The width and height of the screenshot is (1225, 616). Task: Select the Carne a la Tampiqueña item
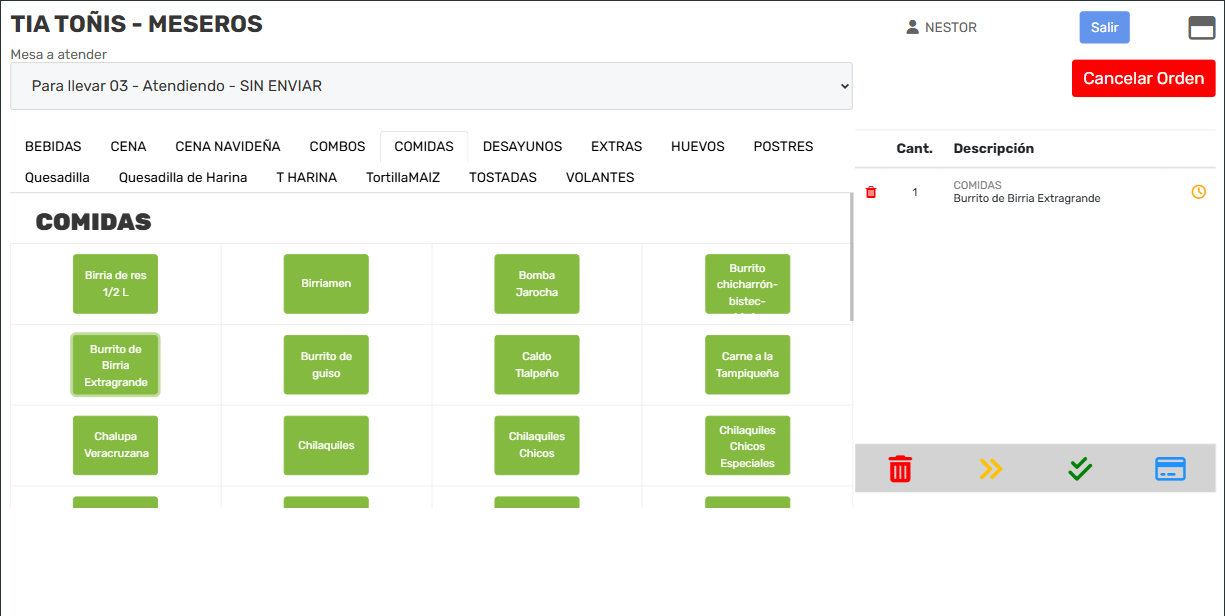[x=747, y=364]
